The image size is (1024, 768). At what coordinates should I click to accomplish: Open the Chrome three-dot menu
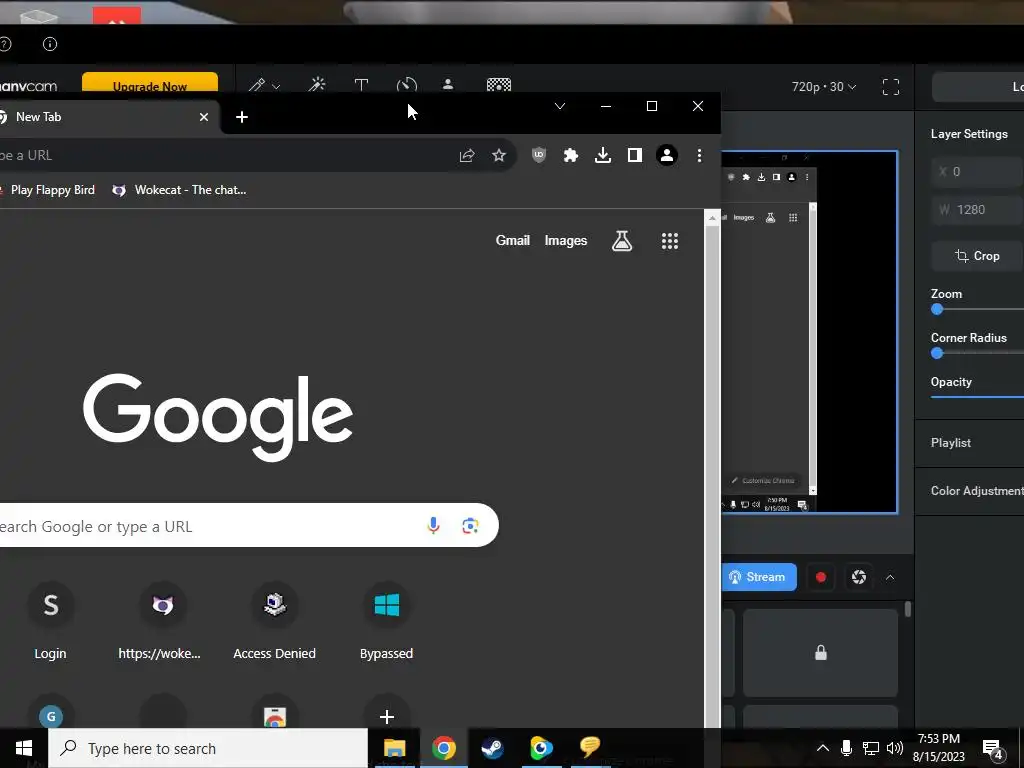699,155
